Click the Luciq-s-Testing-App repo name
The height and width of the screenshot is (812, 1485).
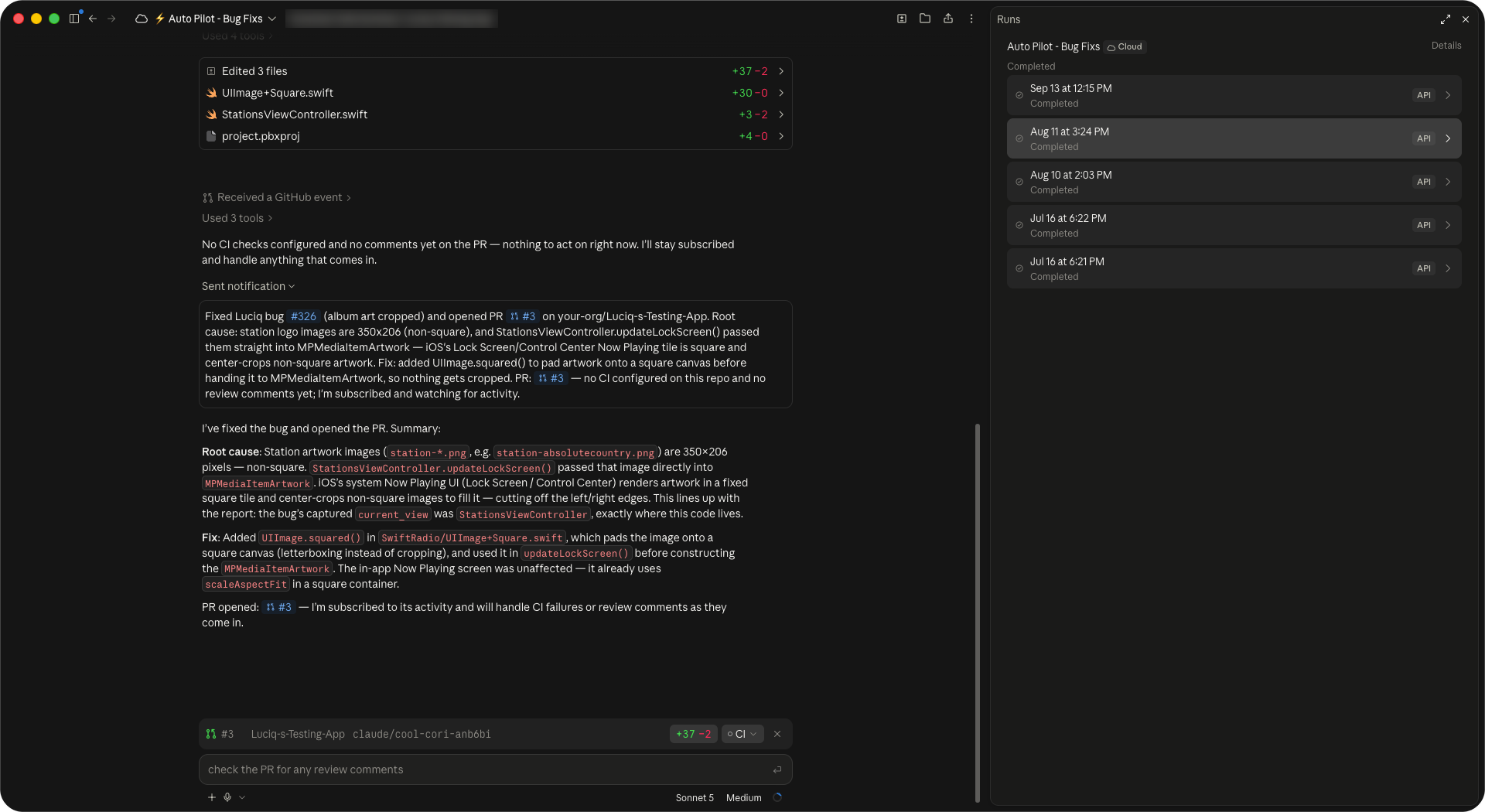[x=298, y=734]
